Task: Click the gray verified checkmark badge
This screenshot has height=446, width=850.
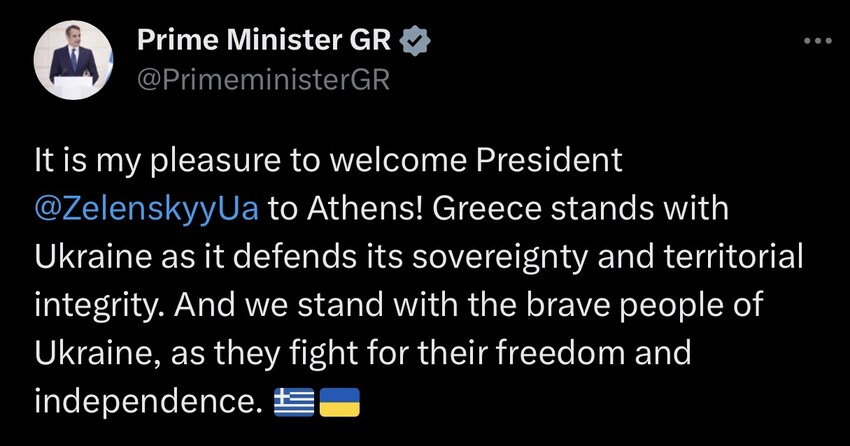Action: [415, 41]
